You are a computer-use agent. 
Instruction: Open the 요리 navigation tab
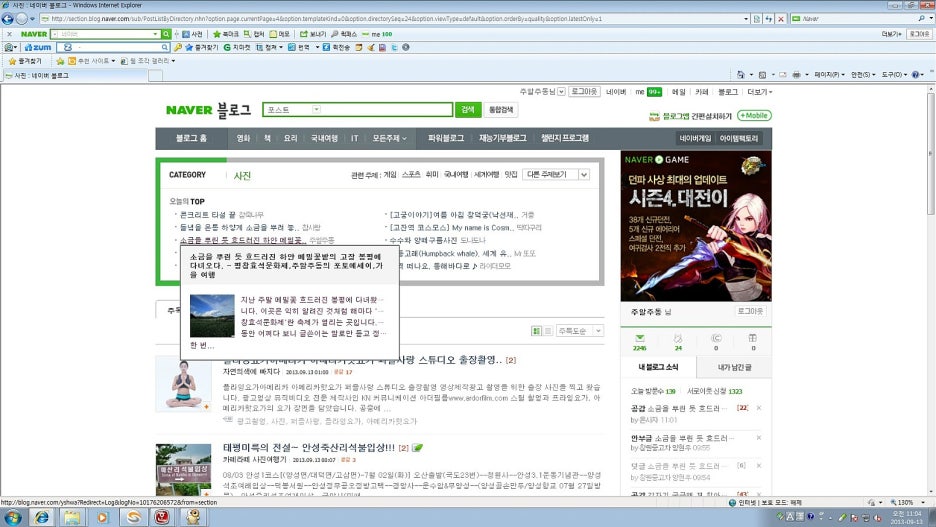tap(290, 138)
